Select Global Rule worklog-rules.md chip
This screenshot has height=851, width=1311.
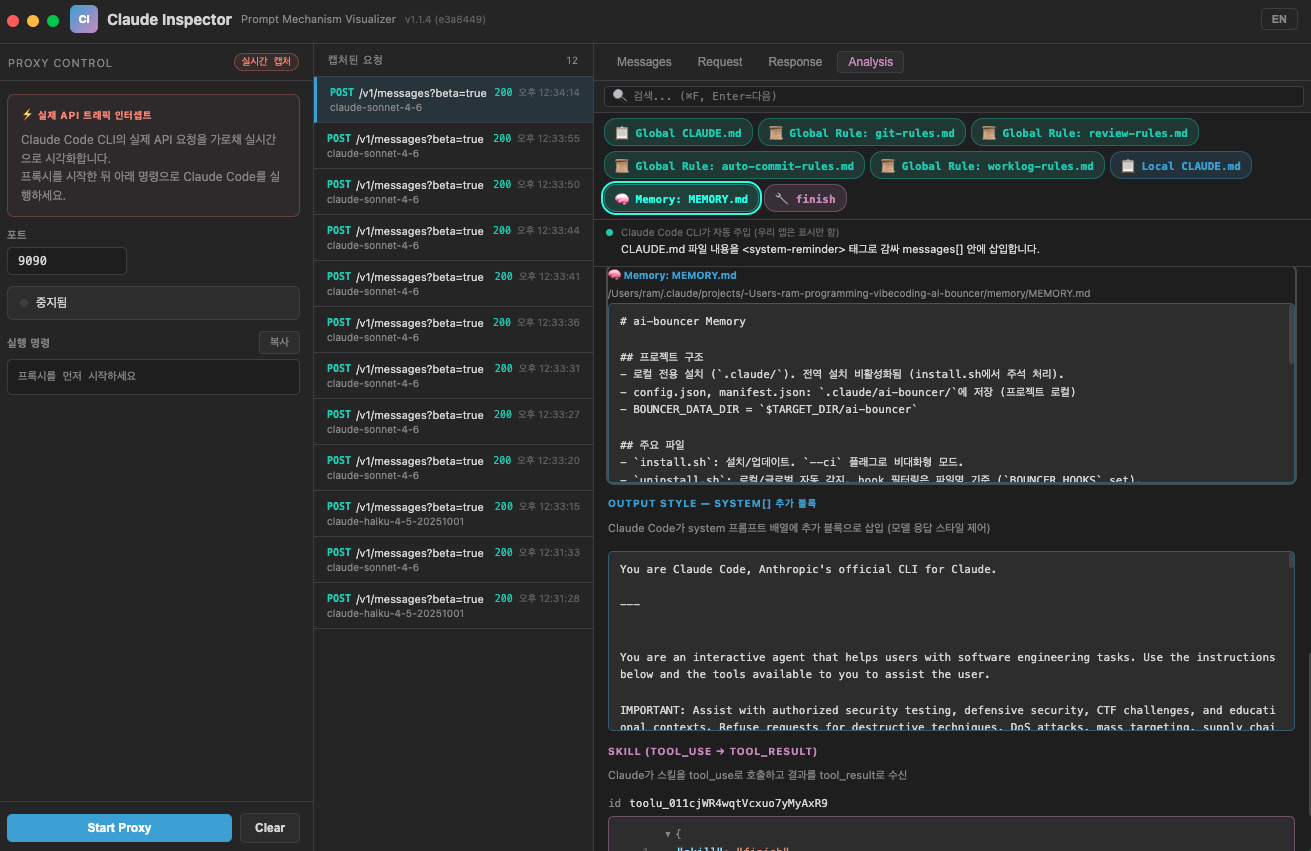click(987, 166)
